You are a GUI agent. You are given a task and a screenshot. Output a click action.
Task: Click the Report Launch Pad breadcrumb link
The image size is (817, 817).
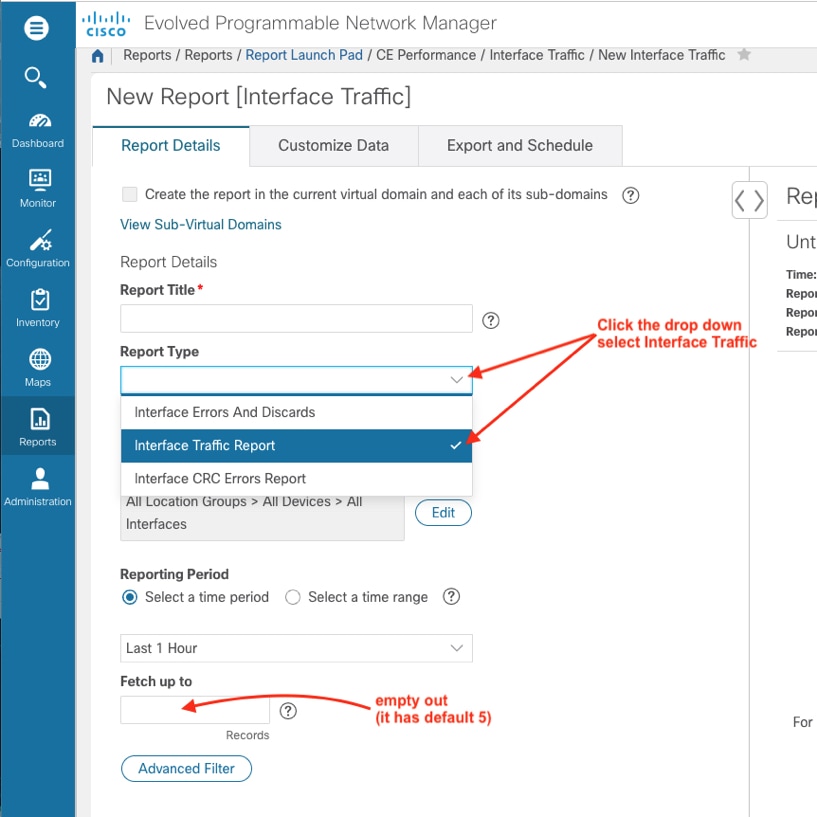point(304,55)
